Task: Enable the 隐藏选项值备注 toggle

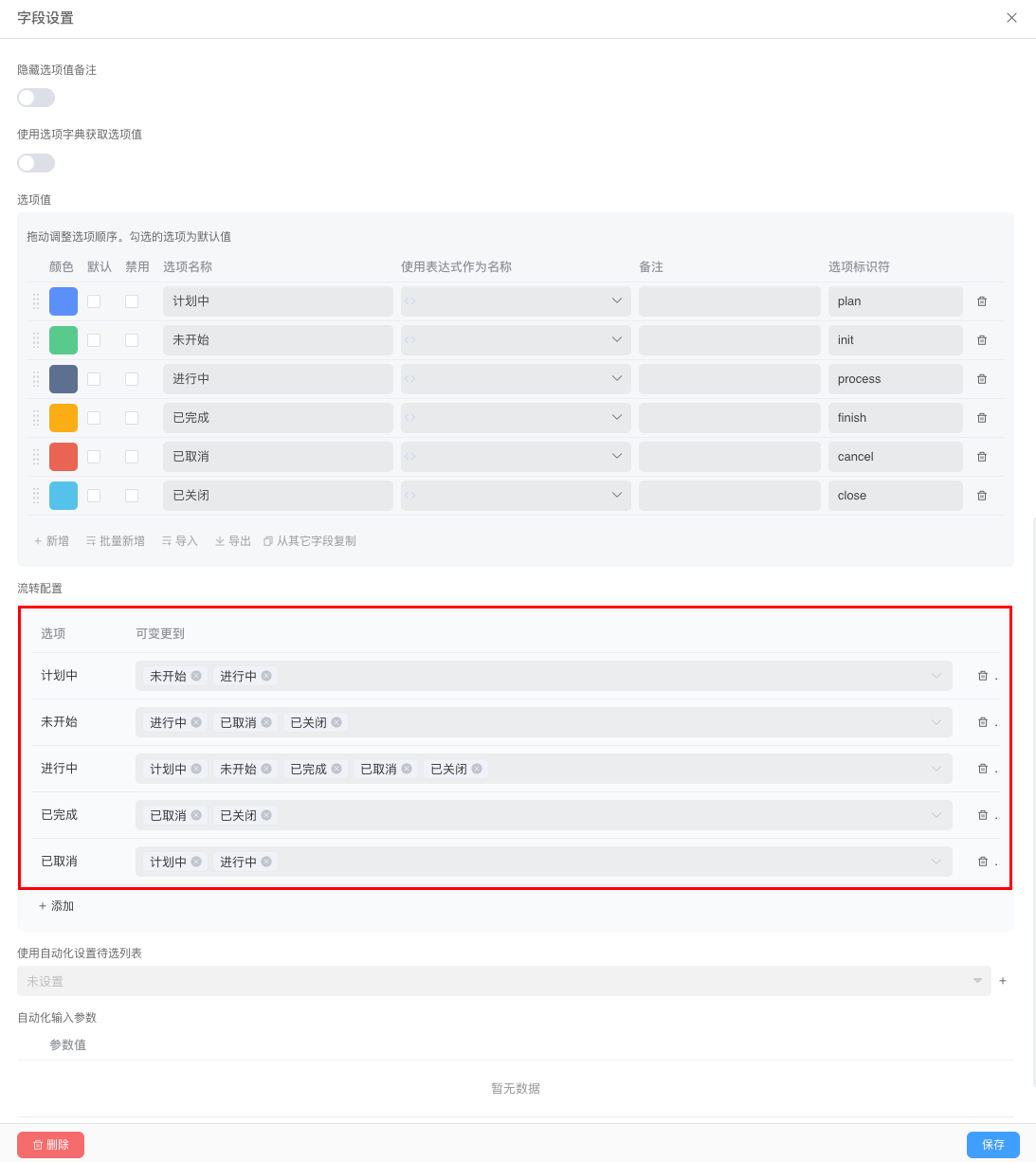Action: click(35, 97)
